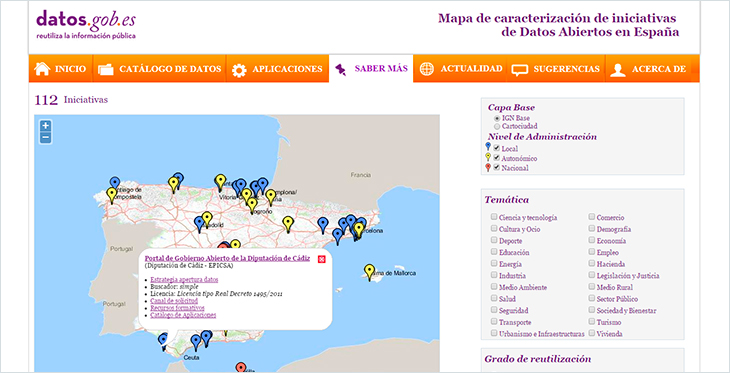The width and height of the screenshot is (730, 373).
Task: Open Portal de Gobierno Abierto title link
Action: 227,259
